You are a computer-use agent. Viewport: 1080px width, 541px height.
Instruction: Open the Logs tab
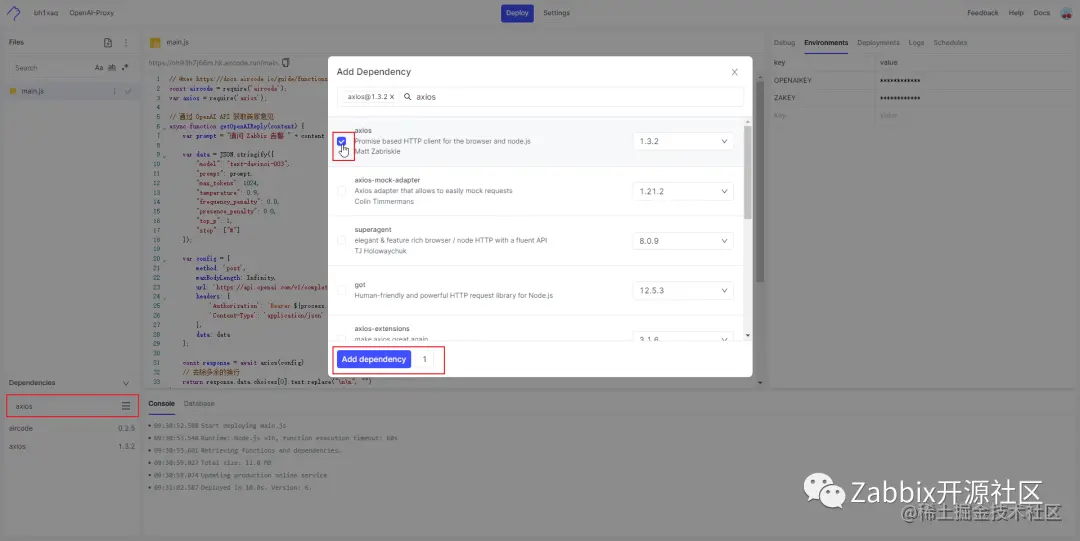916,43
